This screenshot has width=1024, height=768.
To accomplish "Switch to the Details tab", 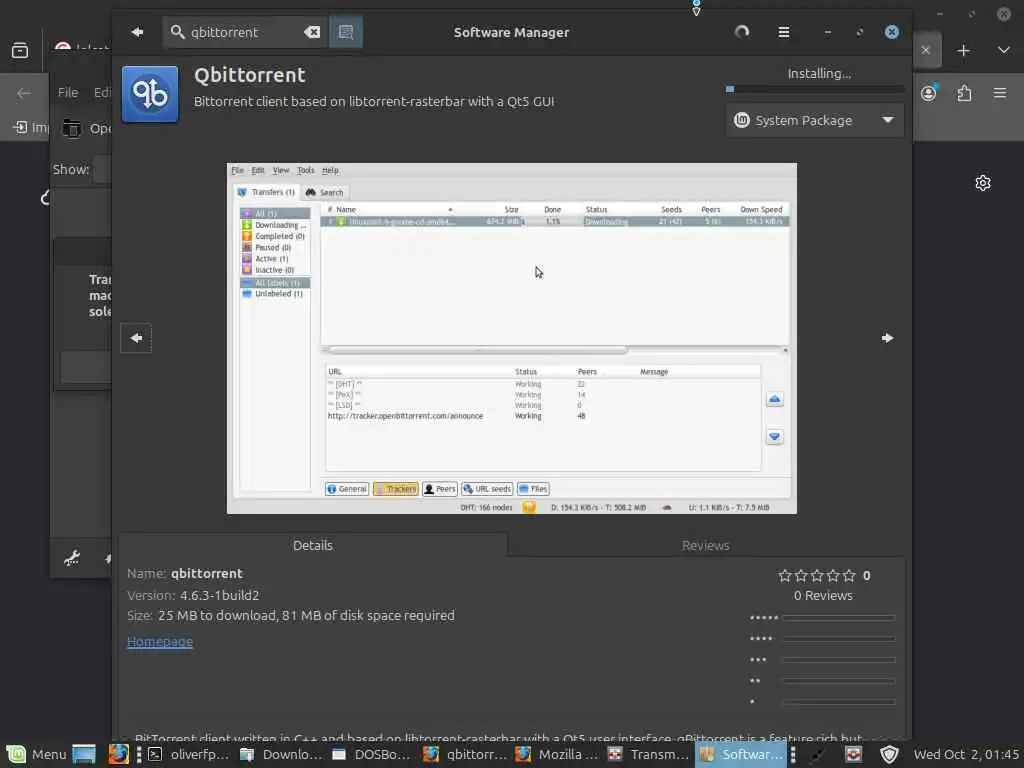I will 313,545.
